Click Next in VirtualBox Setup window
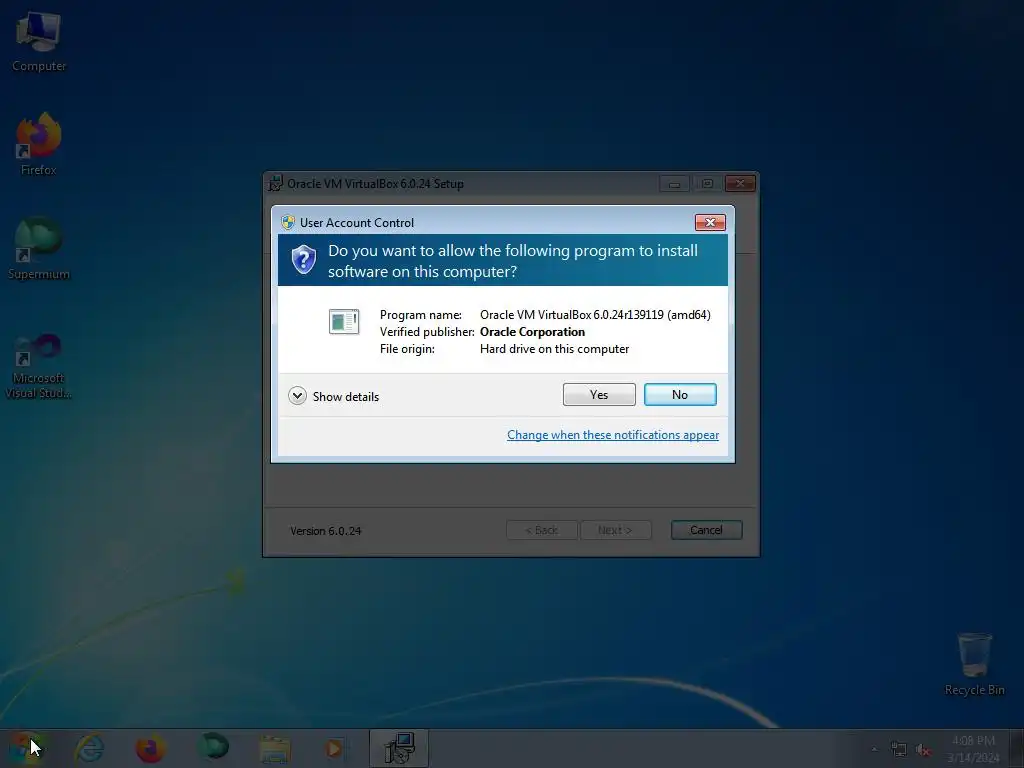Screen dimensions: 1024x768 (616, 530)
